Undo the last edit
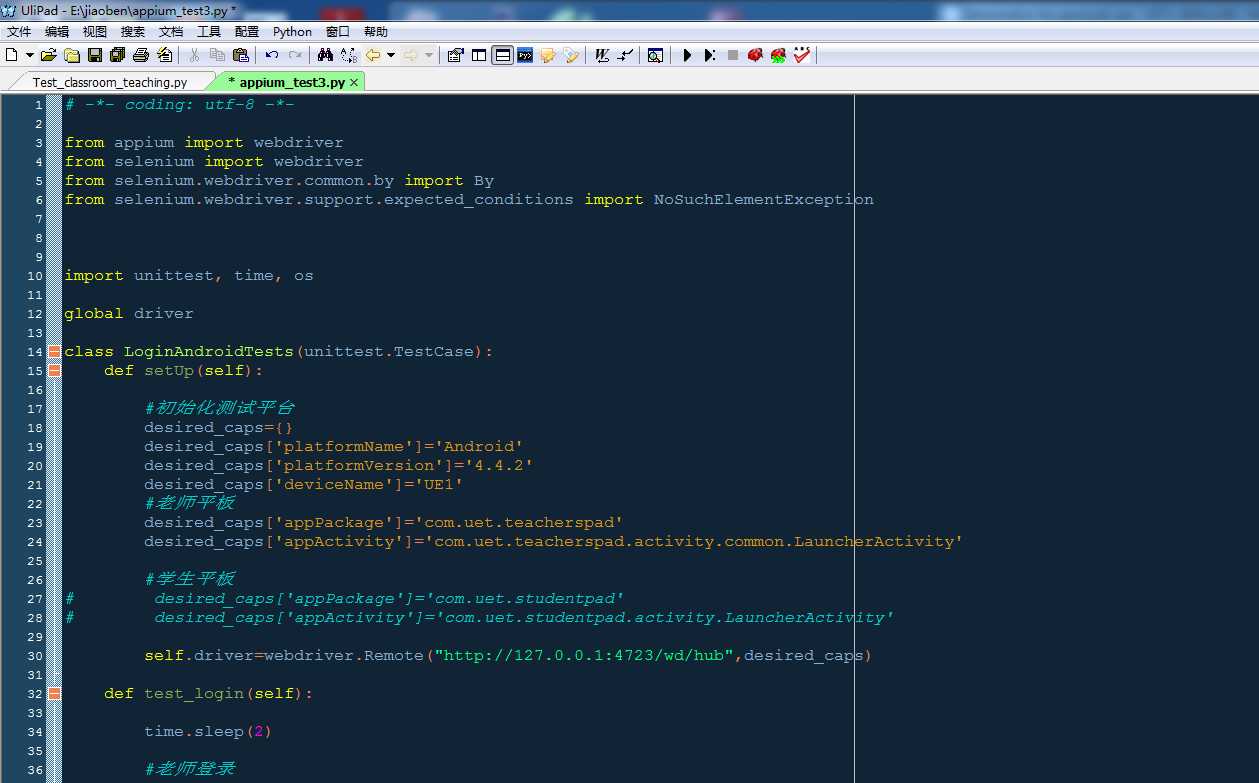 [272, 55]
